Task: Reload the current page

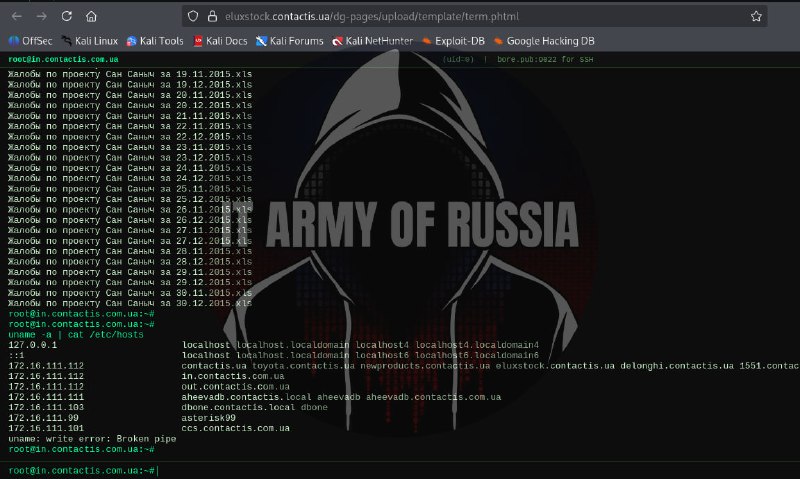Action: point(67,16)
